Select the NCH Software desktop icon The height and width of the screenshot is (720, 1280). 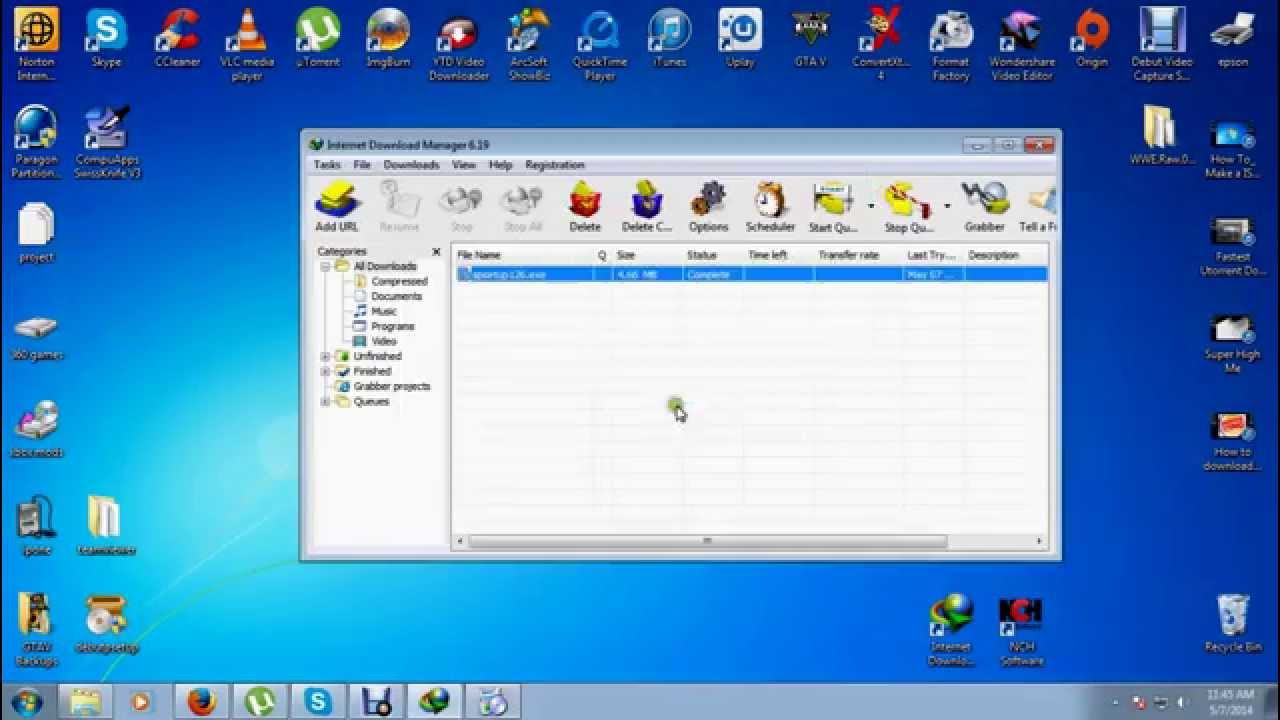(1021, 632)
